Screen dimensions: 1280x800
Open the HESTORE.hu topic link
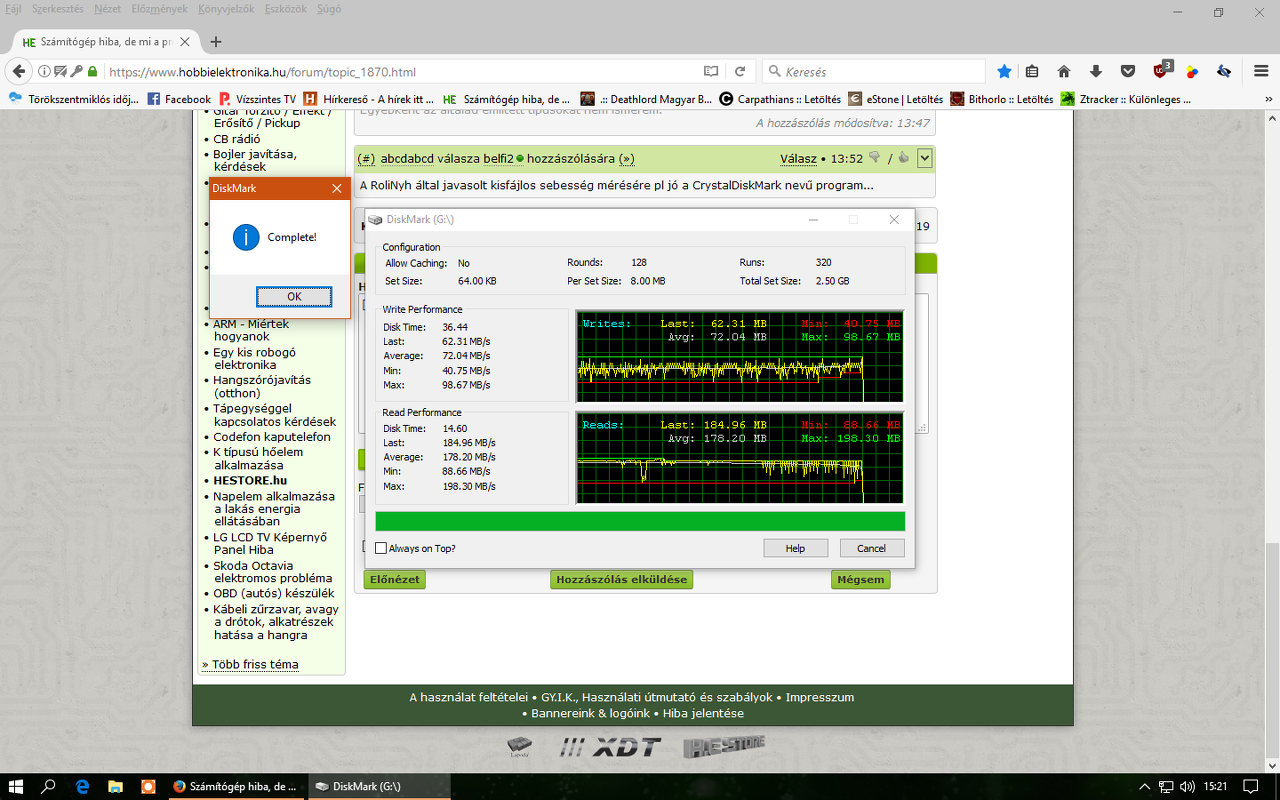250,480
